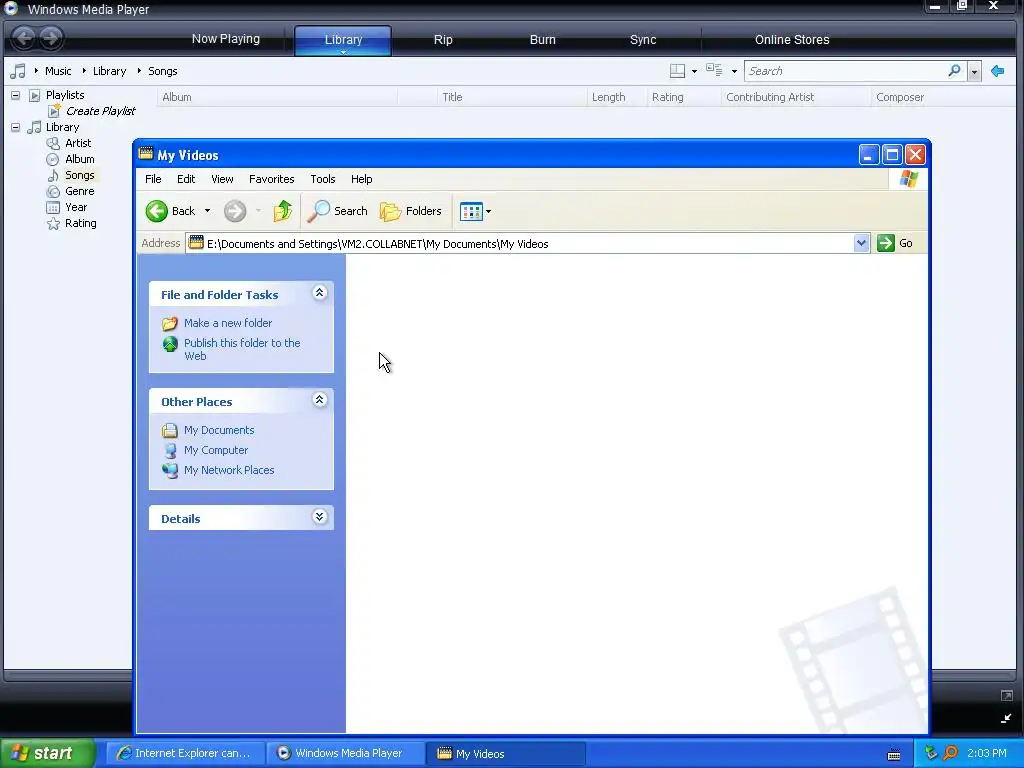The image size is (1024, 768).
Task: Select Artist in the Library tree
Action: pos(78,143)
